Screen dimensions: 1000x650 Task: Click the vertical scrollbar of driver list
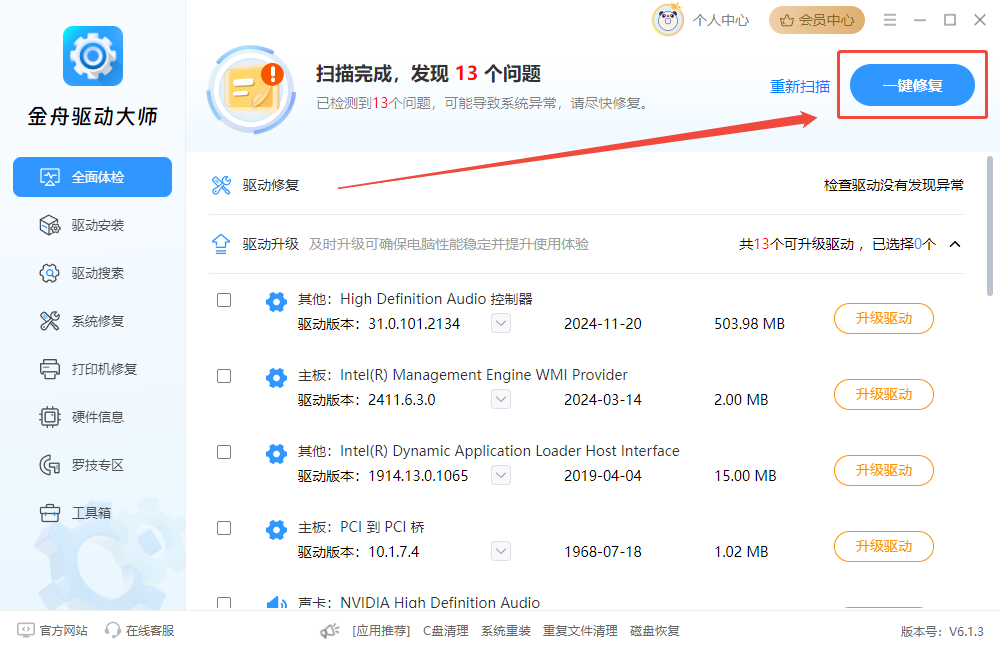pyautogui.click(x=989, y=226)
